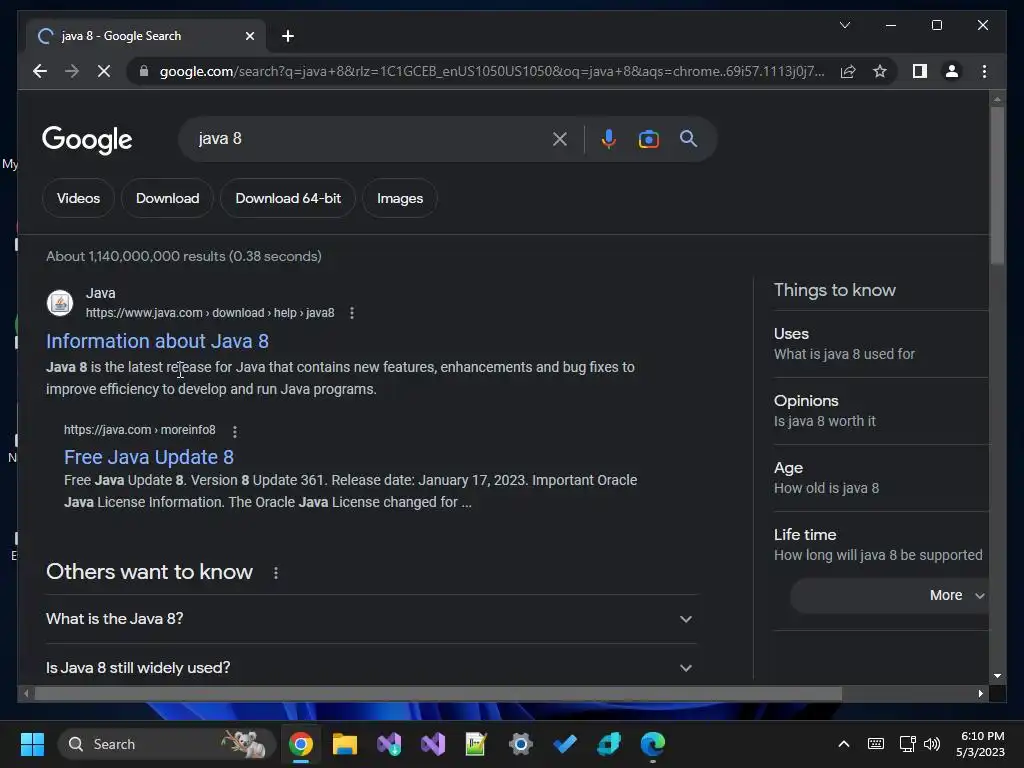This screenshot has height=768, width=1024.
Task: Open a new tab
Action: tap(288, 36)
